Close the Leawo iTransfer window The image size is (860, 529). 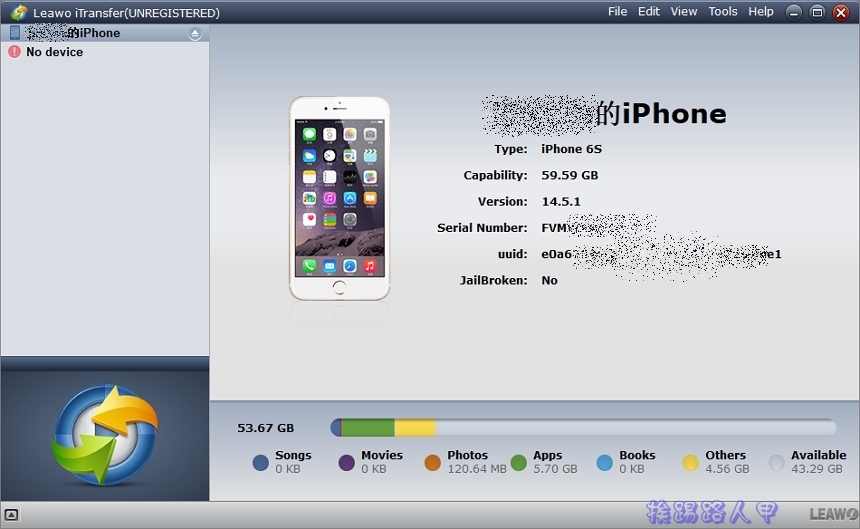pyautogui.click(x=841, y=12)
